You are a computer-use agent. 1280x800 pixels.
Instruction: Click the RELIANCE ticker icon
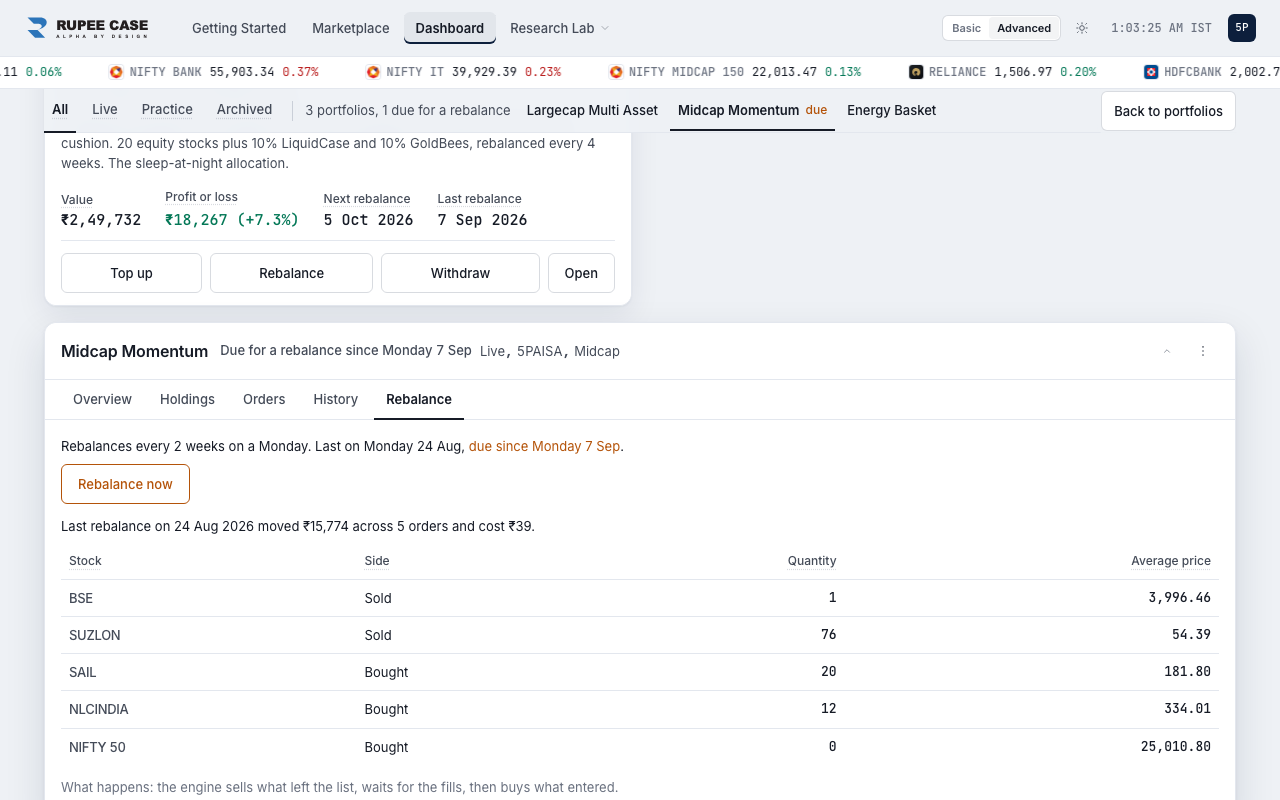click(916, 72)
